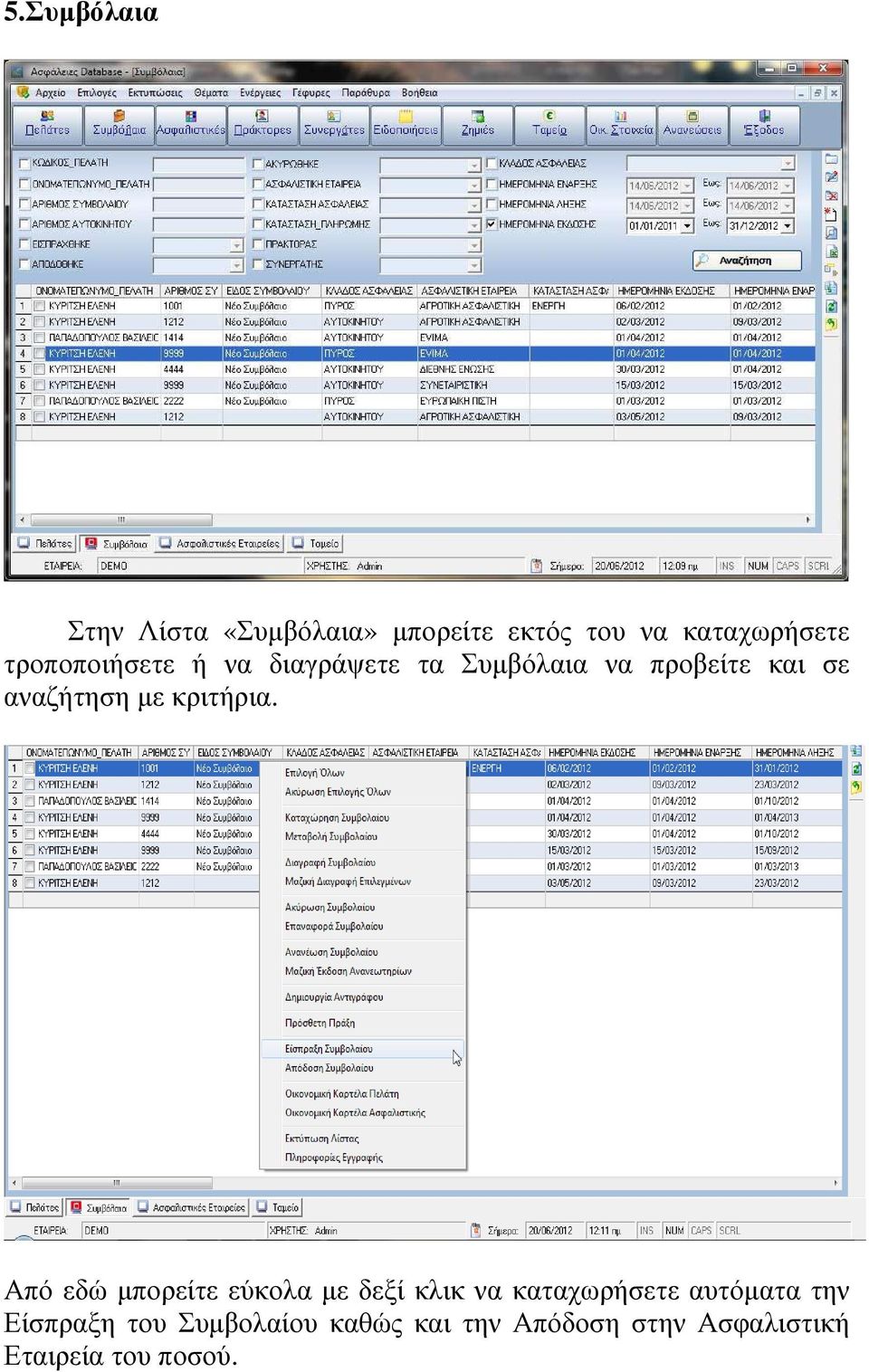Open the Πελάτες toolbar button
This screenshot has height=1372, width=869.
click(x=47, y=124)
